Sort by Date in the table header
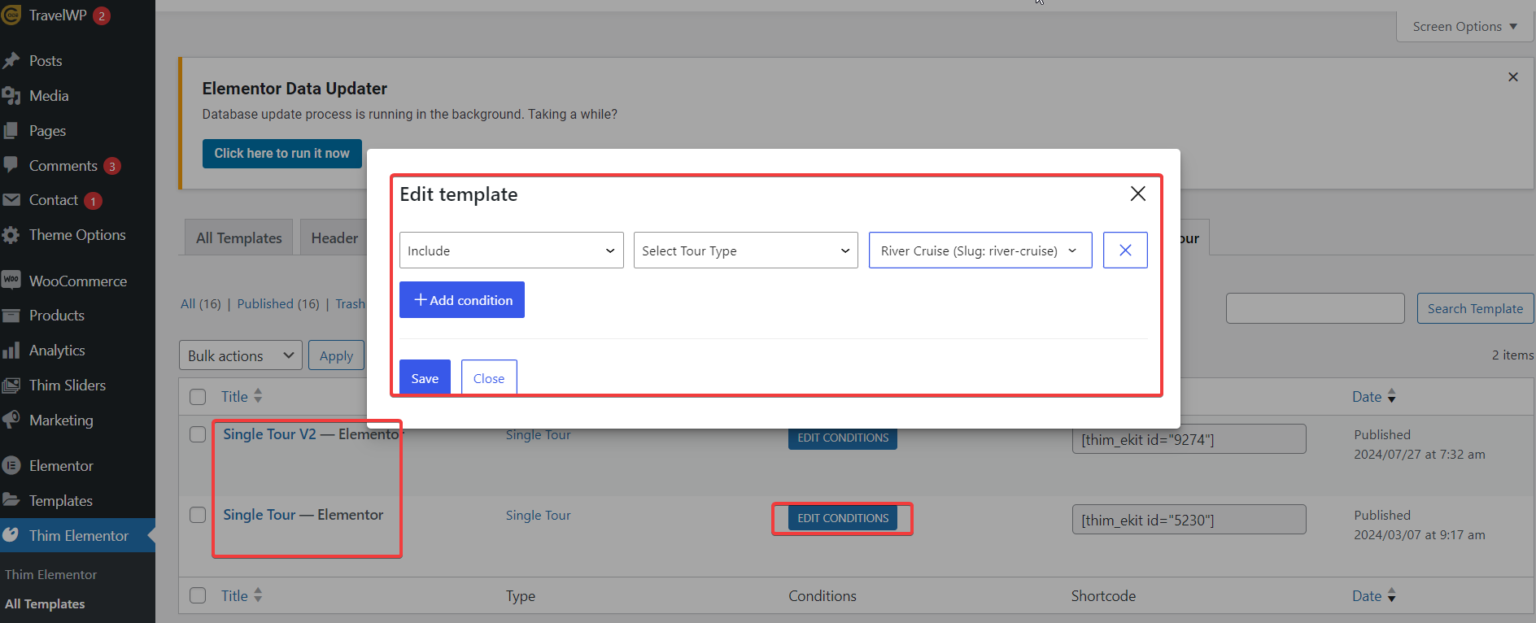The width and height of the screenshot is (1536, 623). coord(1375,397)
